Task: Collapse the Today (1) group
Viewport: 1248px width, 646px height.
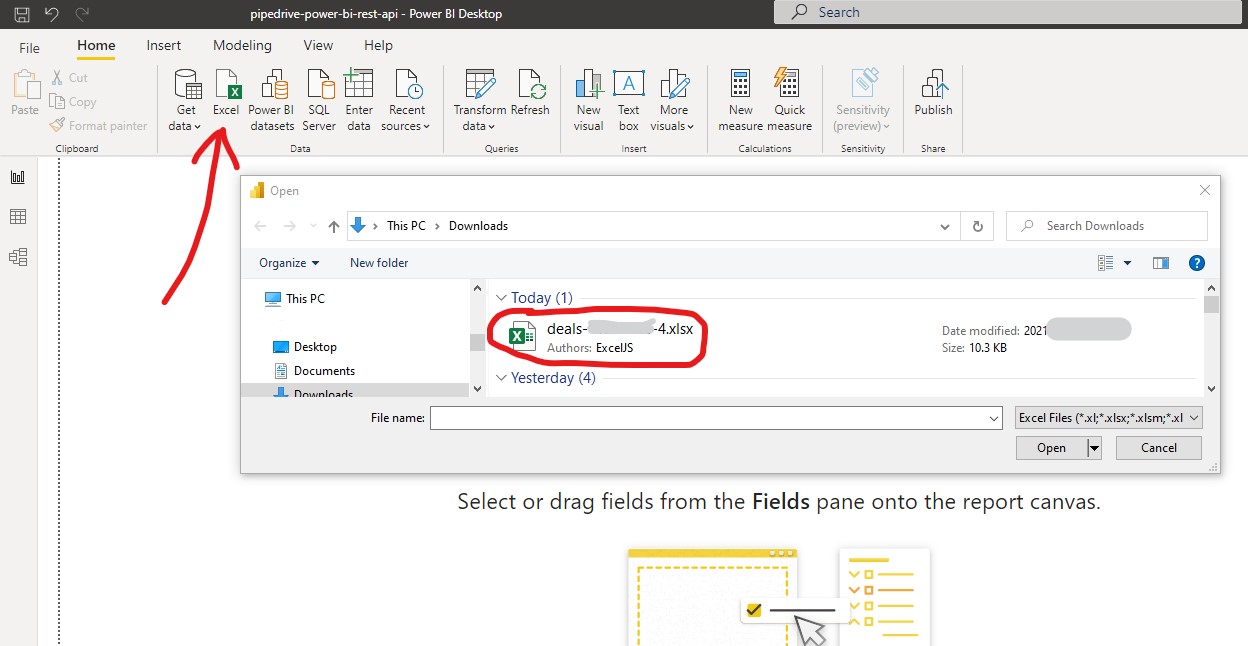Action: click(x=502, y=298)
